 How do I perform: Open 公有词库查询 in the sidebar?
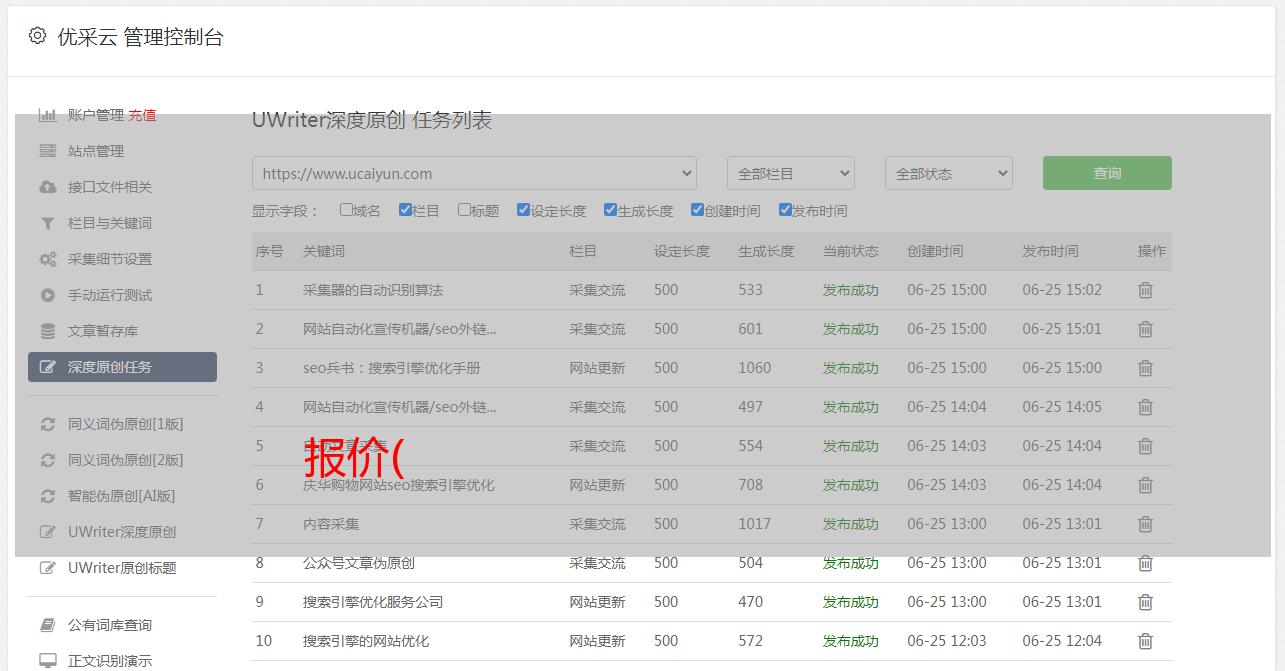click(x=110, y=625)
